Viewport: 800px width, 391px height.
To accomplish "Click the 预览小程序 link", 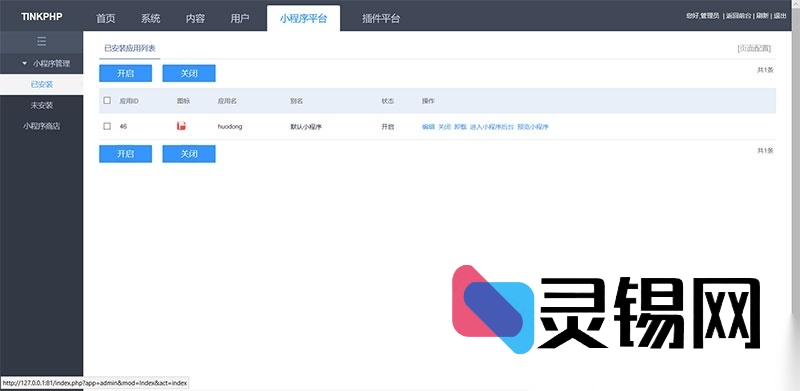I will coord(533,127).
